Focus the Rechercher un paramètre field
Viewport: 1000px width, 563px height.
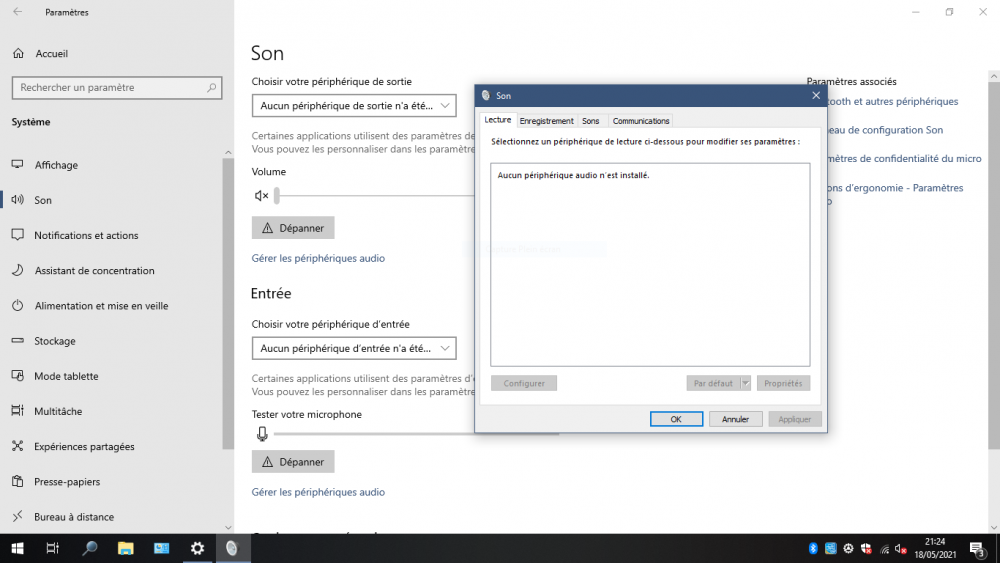[x=117, y=87]
